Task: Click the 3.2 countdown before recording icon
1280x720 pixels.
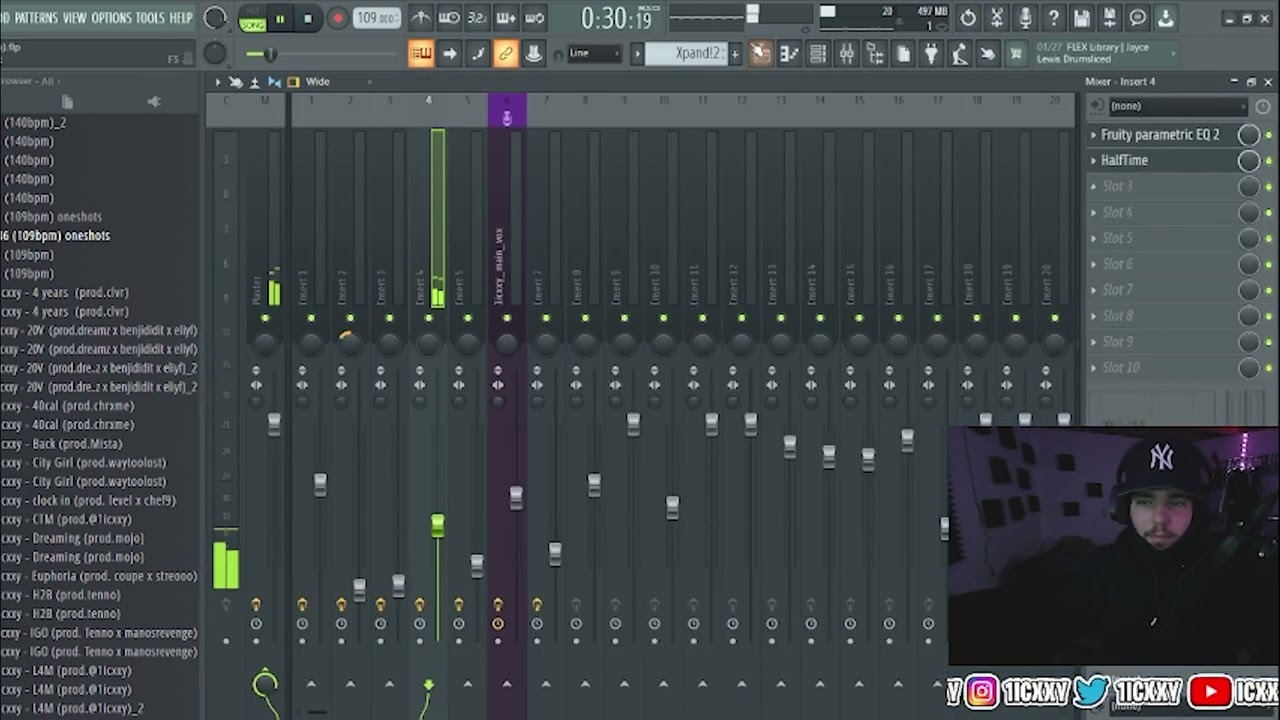Action: [x=477, y=18]
